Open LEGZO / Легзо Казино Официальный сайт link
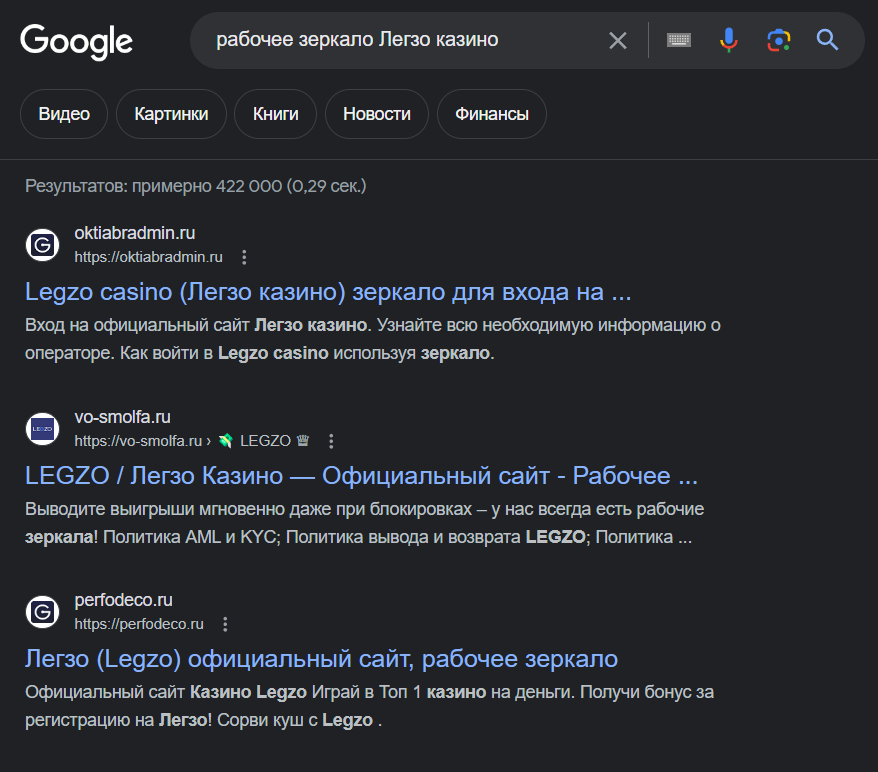Viewport: 878px width, 772px height. (x=361, y=475)
